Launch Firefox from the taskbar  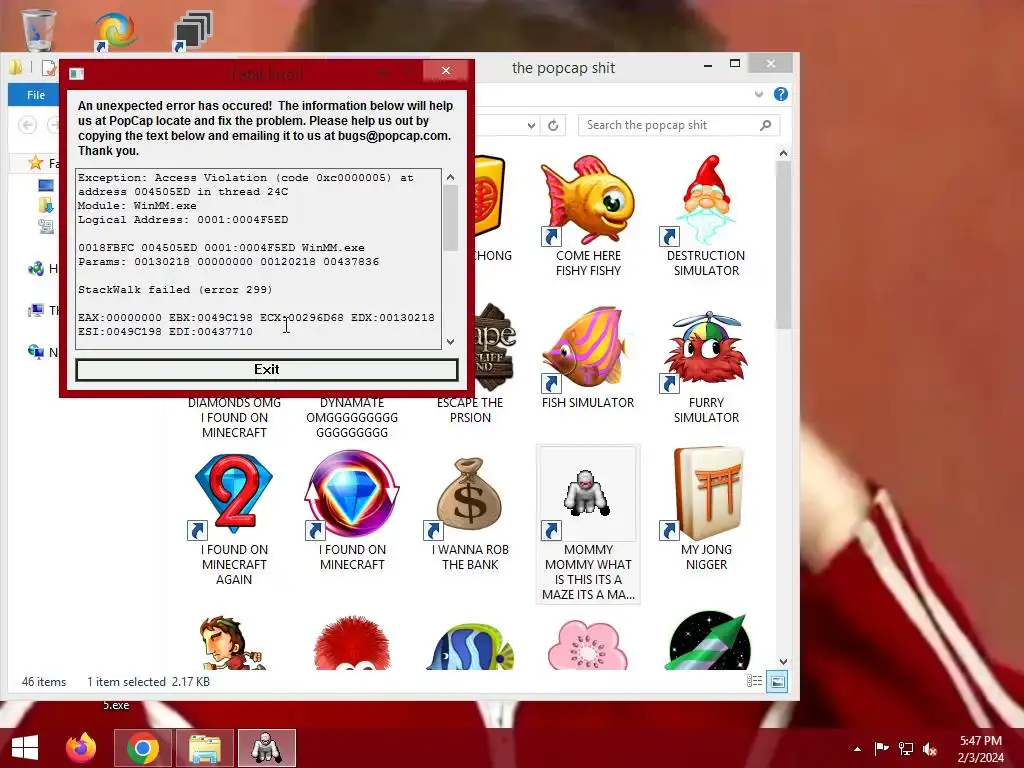point(81,748)
